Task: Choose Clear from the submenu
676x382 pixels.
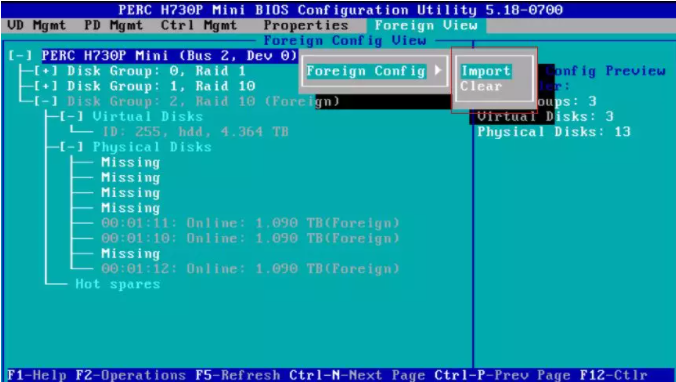Action: tap(481, 86)
